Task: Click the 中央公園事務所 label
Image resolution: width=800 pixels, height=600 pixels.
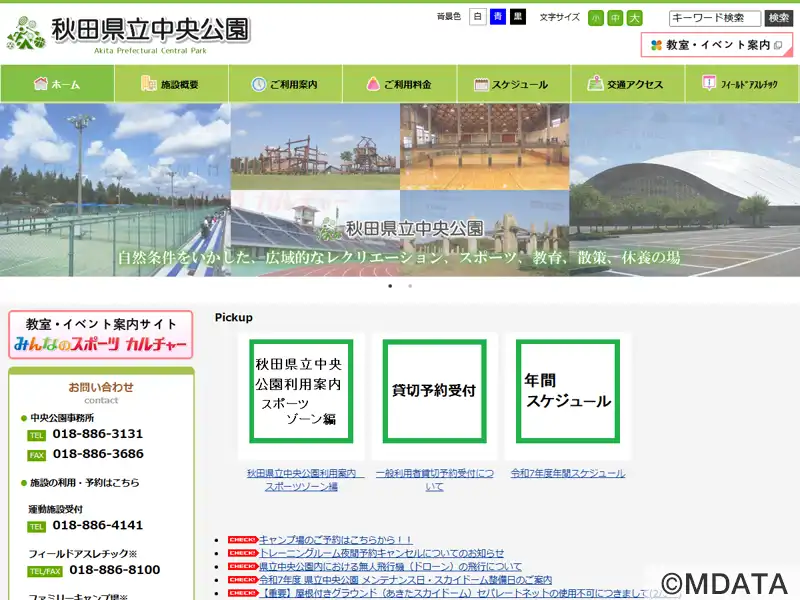Action: 62,418
